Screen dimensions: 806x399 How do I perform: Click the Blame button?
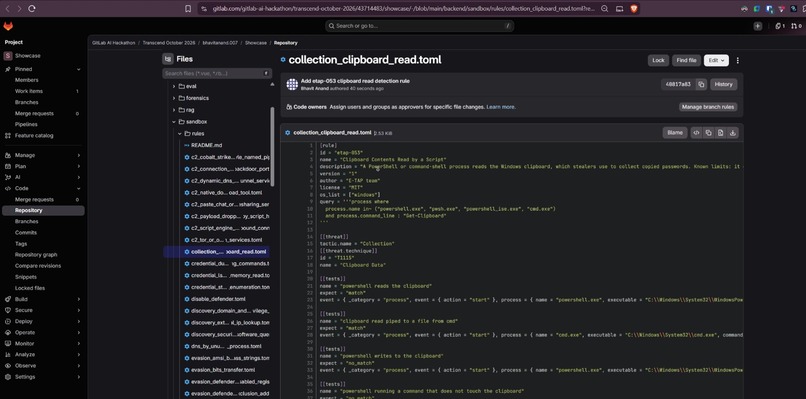[674, 133]
